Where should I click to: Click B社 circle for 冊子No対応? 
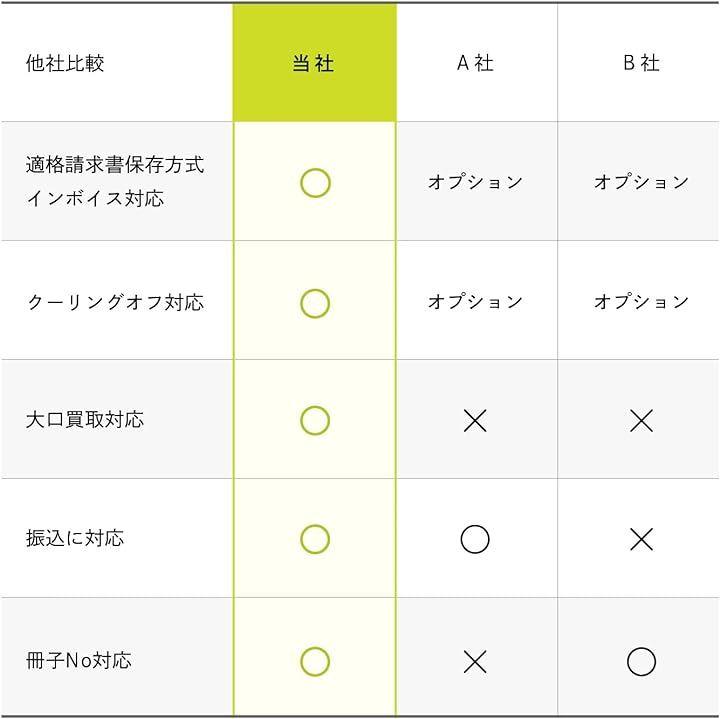coord(641,661)
